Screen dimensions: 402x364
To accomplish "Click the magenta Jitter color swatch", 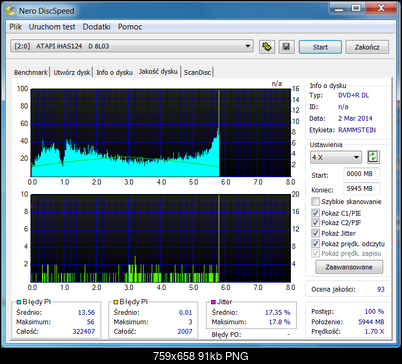I will pyautogui.click(x=213, y=302).
